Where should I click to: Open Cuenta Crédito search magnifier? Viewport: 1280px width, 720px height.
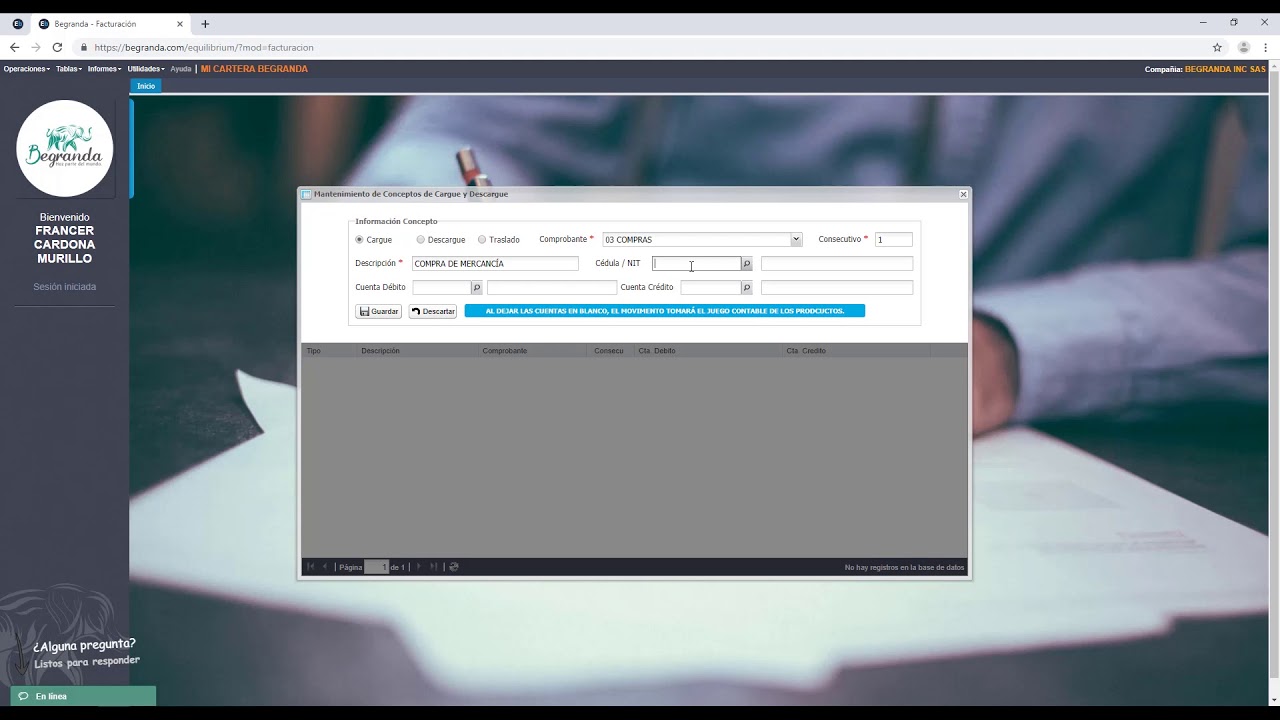click(747, 288)
